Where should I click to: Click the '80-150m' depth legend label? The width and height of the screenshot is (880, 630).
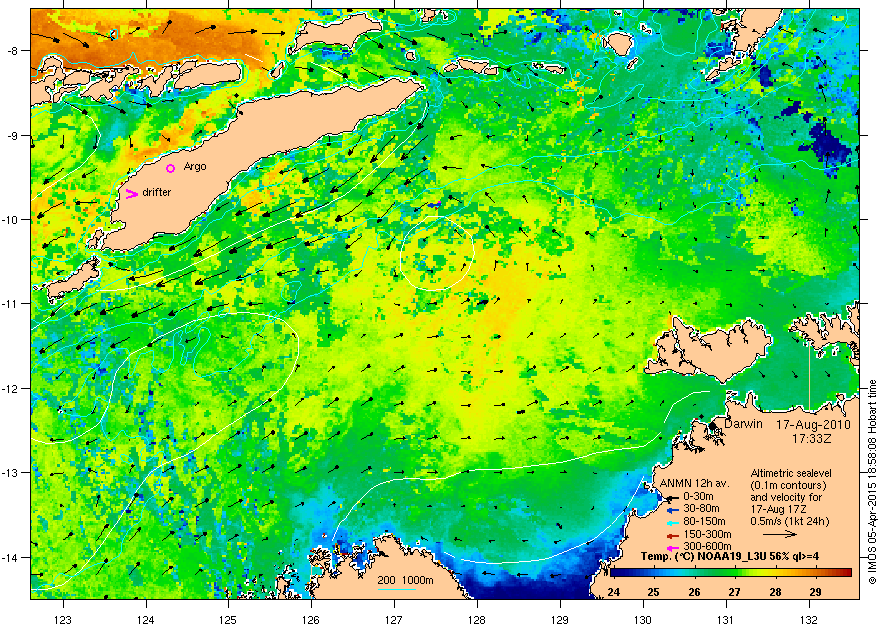point(704,522)
